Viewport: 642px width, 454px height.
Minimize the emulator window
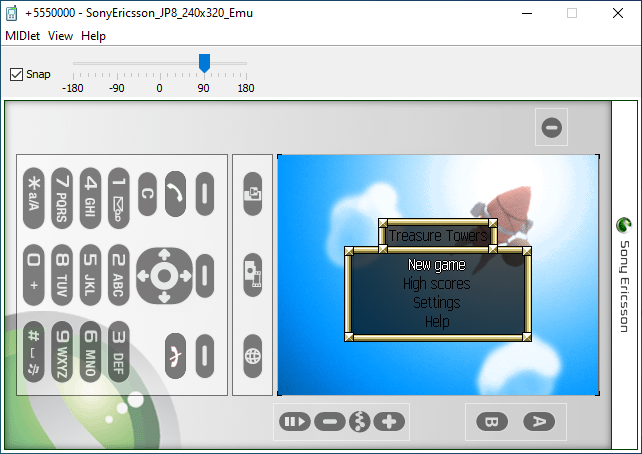tap(527, 13)
